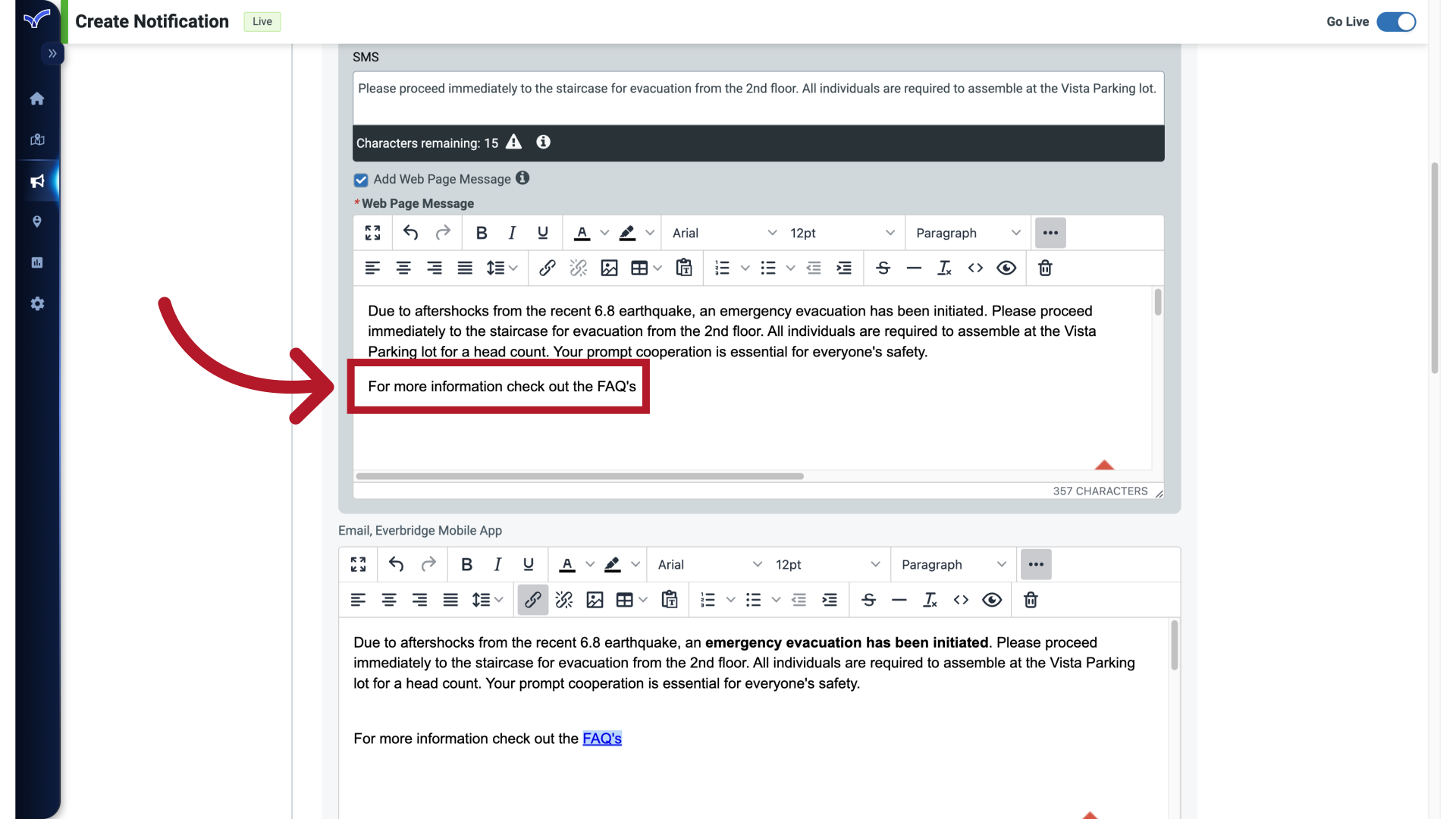The image size is (1456, 819).
Task: Click info icon beside Add Web Page Message
Action: click(522, 177)
